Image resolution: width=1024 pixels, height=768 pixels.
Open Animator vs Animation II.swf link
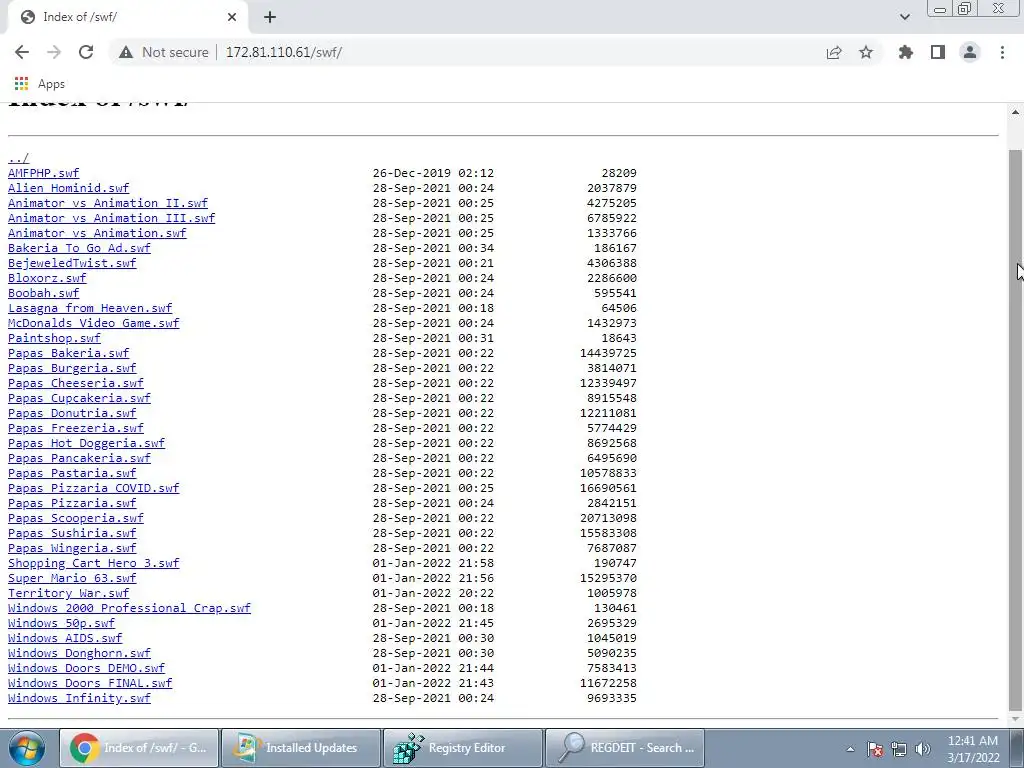[x=108, y=203]
